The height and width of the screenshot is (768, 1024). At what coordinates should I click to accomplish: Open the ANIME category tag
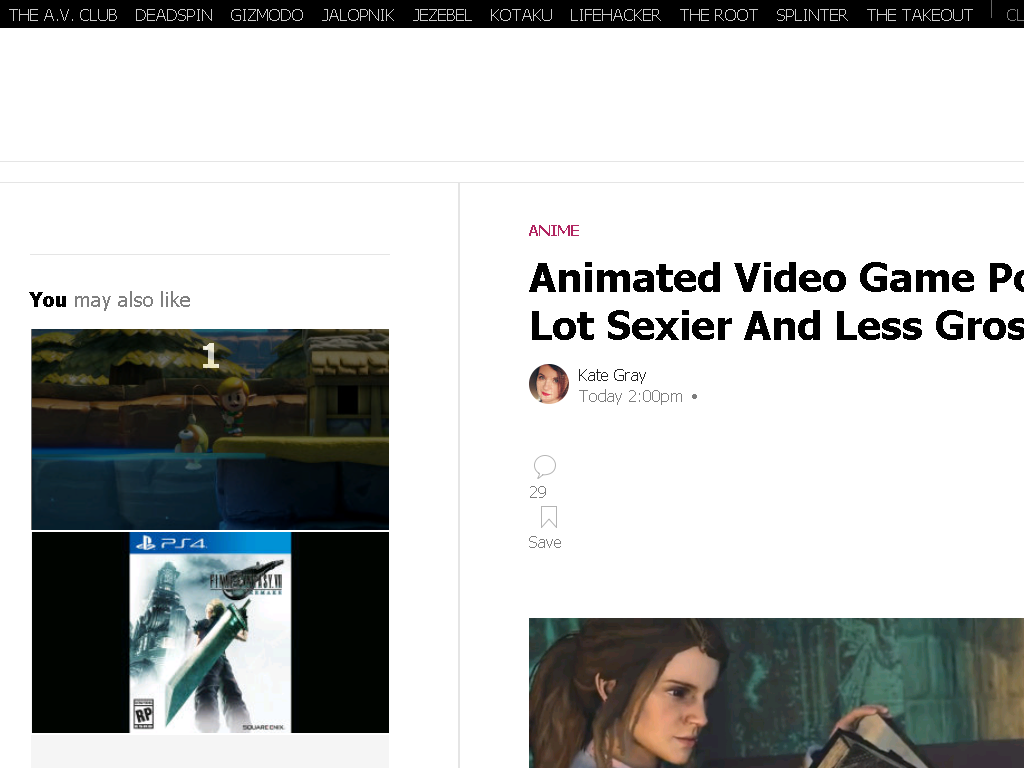click(554, 231)
